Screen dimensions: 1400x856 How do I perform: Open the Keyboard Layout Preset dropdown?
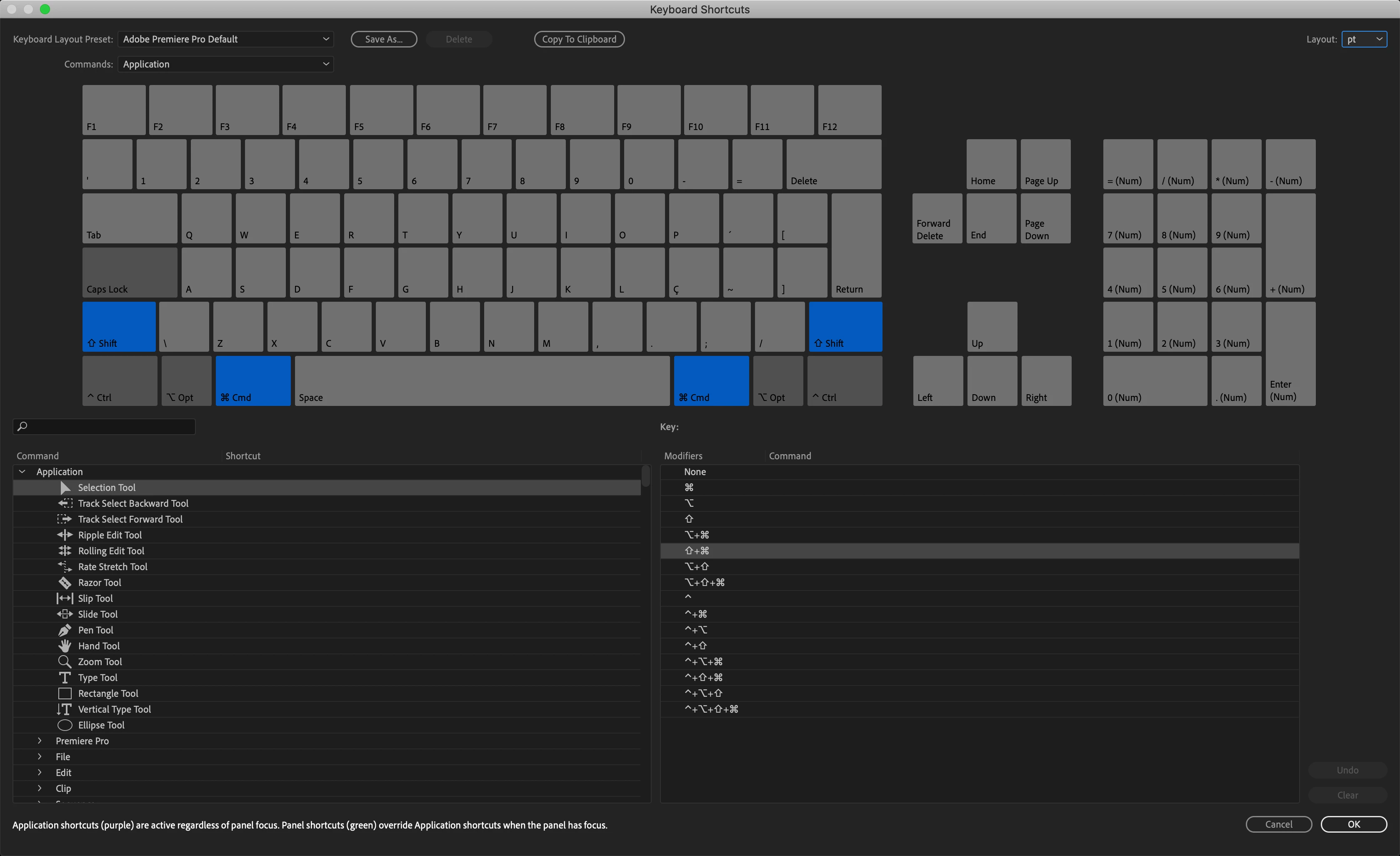click(x=225, y=39)
